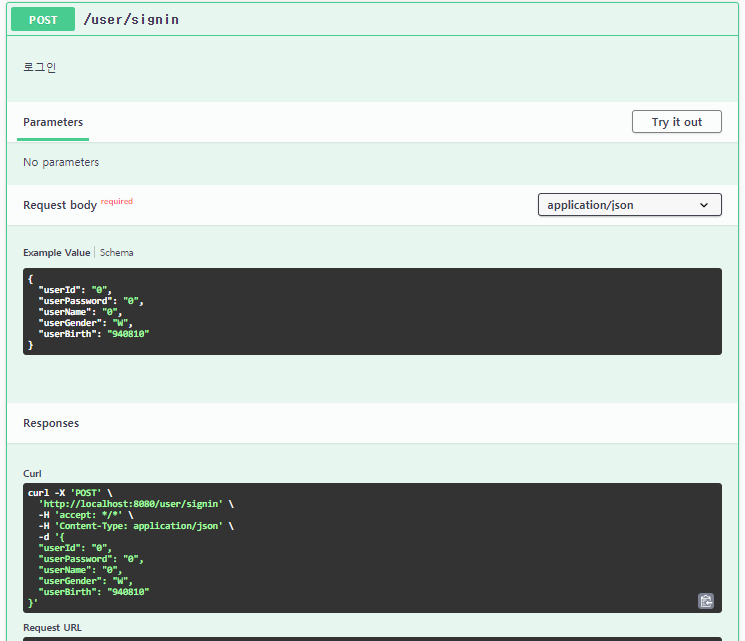Click the 'accept: */*' header line in curl

86,515
